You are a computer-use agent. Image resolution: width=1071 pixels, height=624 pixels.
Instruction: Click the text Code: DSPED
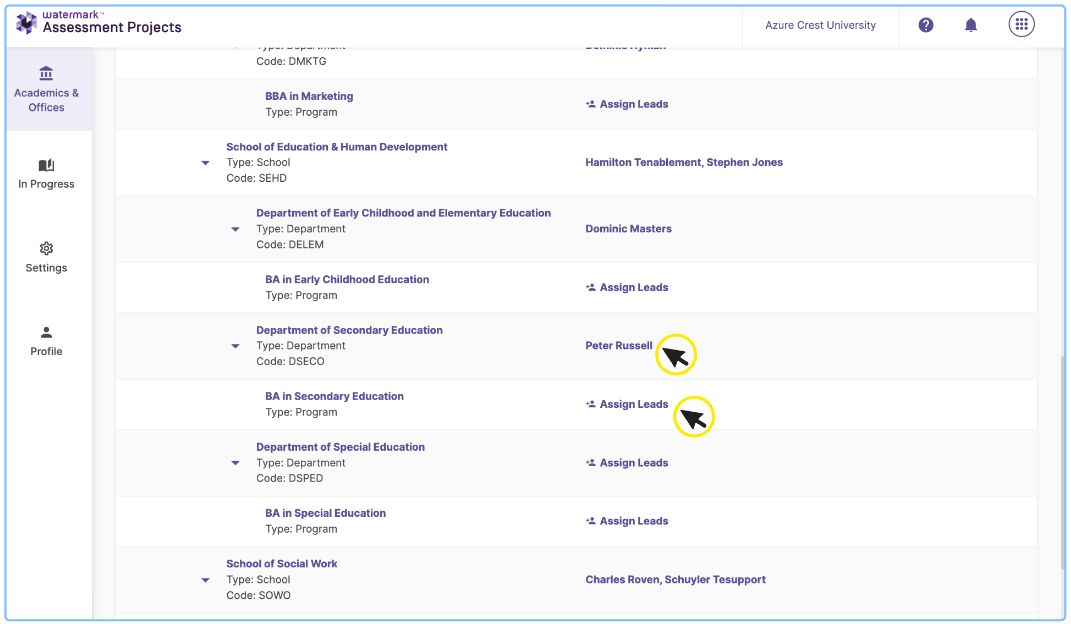pos(290,479)
